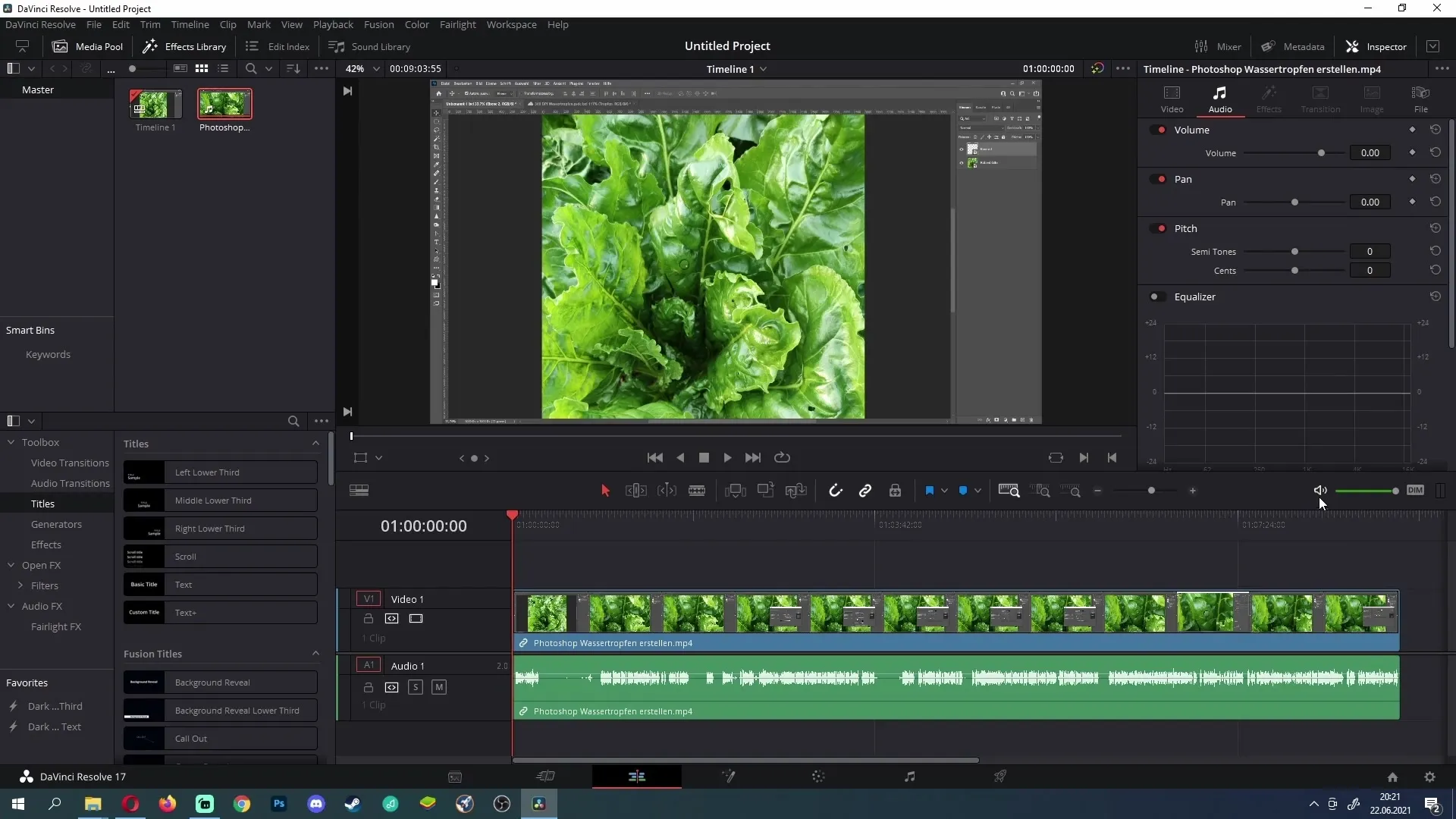Click the zoom in icon on timeline

pyautogui.click(x=1193, y=490)
